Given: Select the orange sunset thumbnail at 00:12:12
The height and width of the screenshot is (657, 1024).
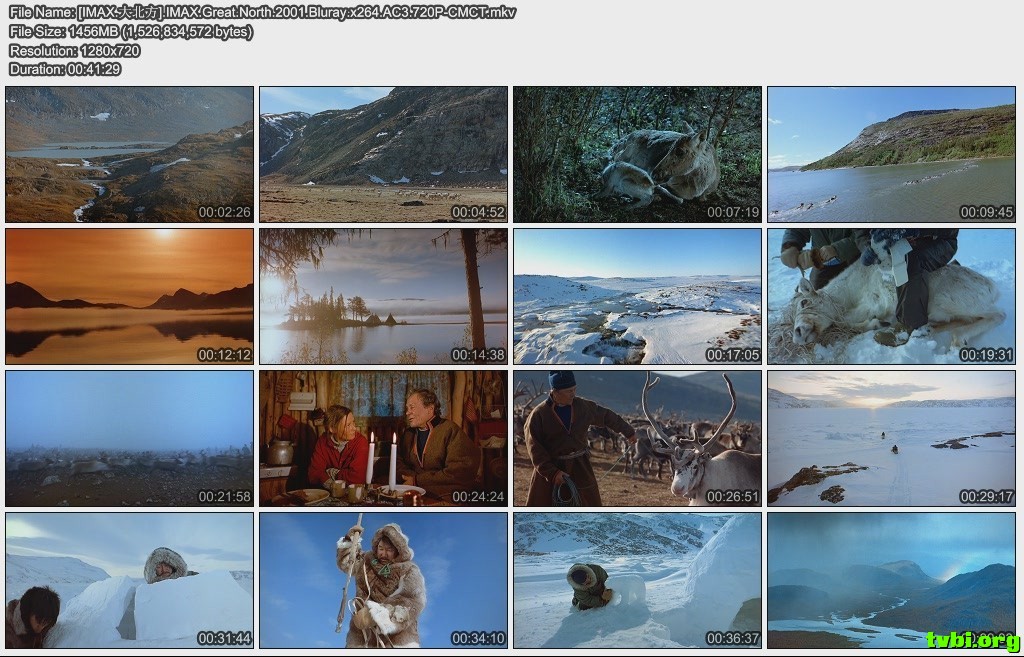Looking at the screenshot, I should click(129, 296).
